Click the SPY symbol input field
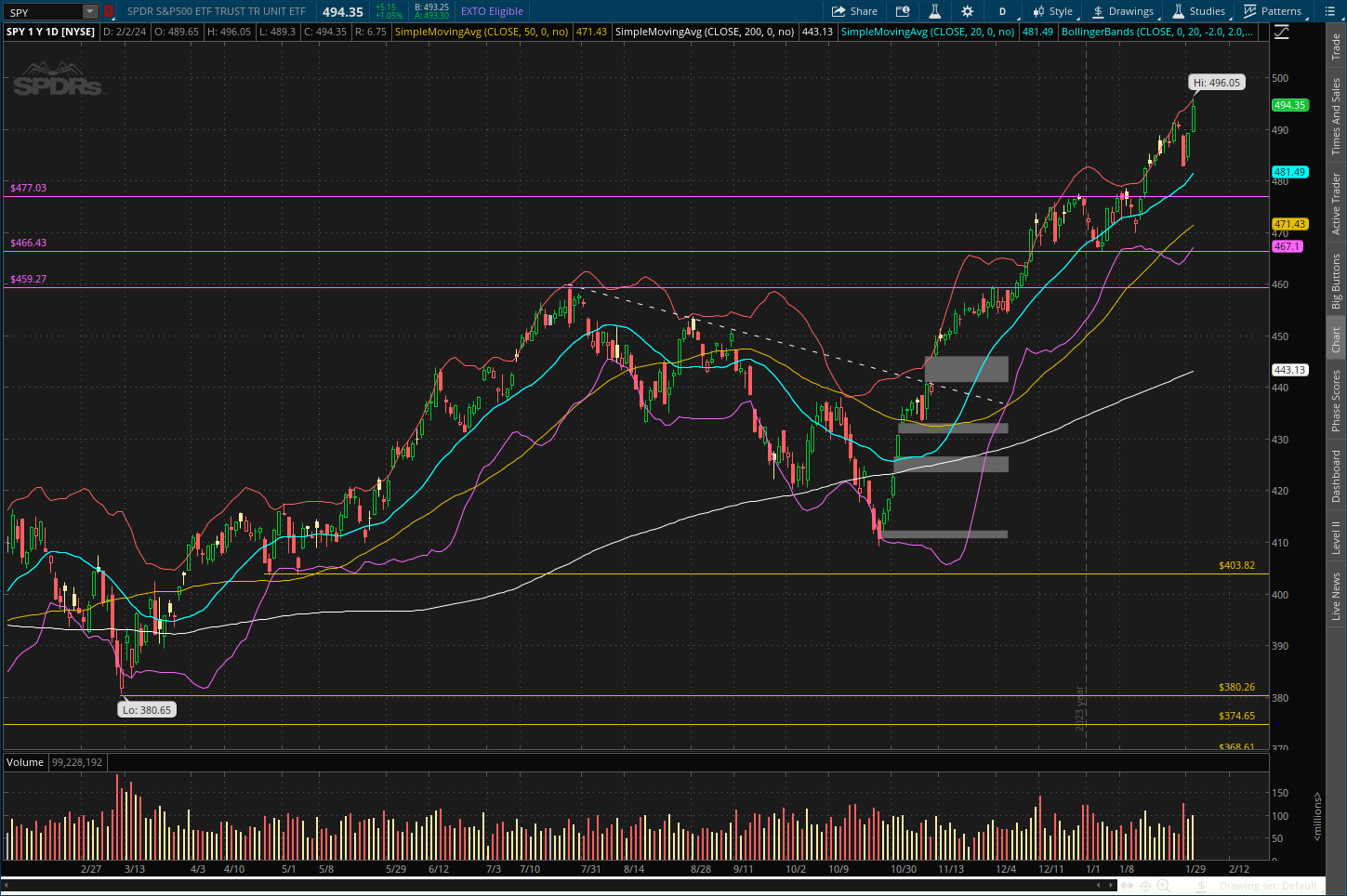1347x896 pixels. click(42, 12)
